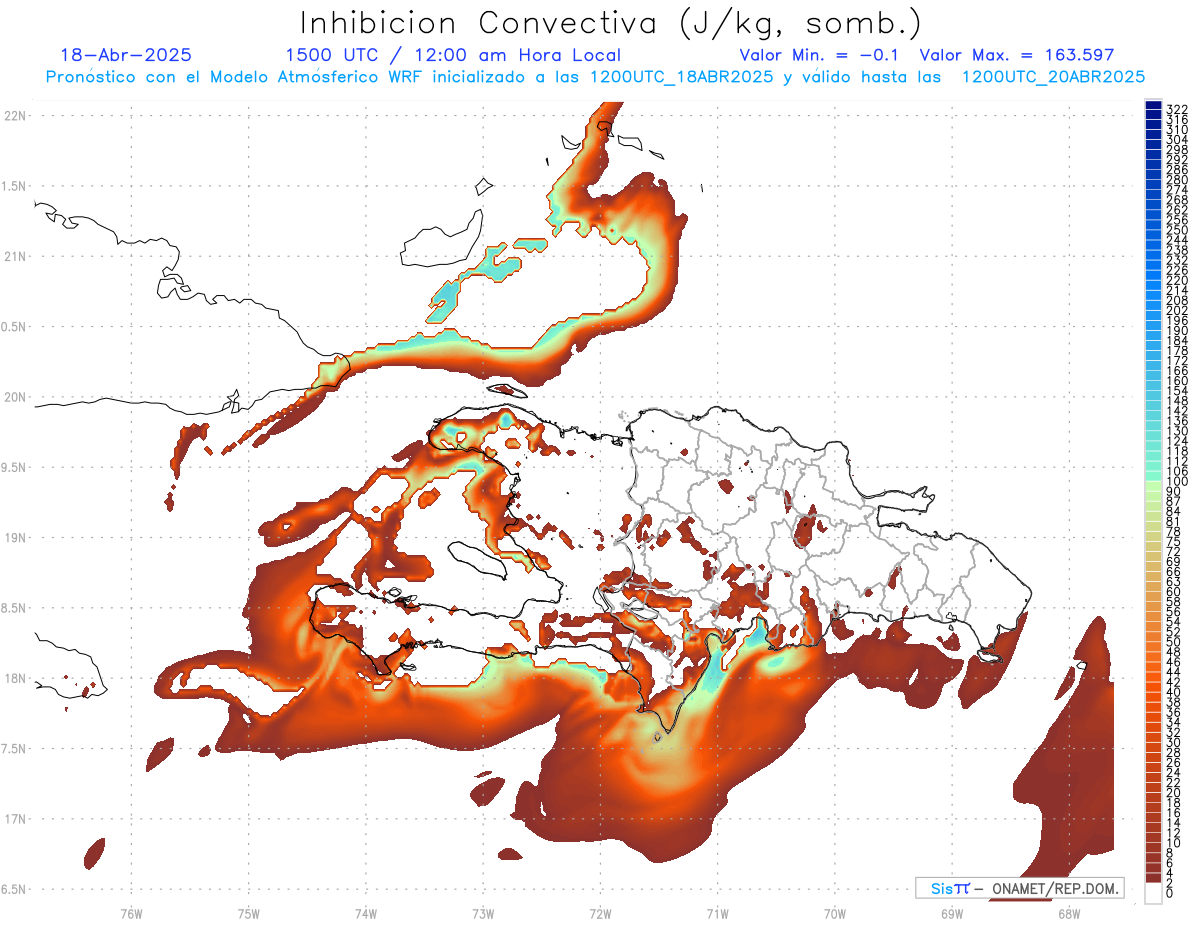Click the '71W' longitude label
Screen dimensions: 1200x927
pos(717,913)
